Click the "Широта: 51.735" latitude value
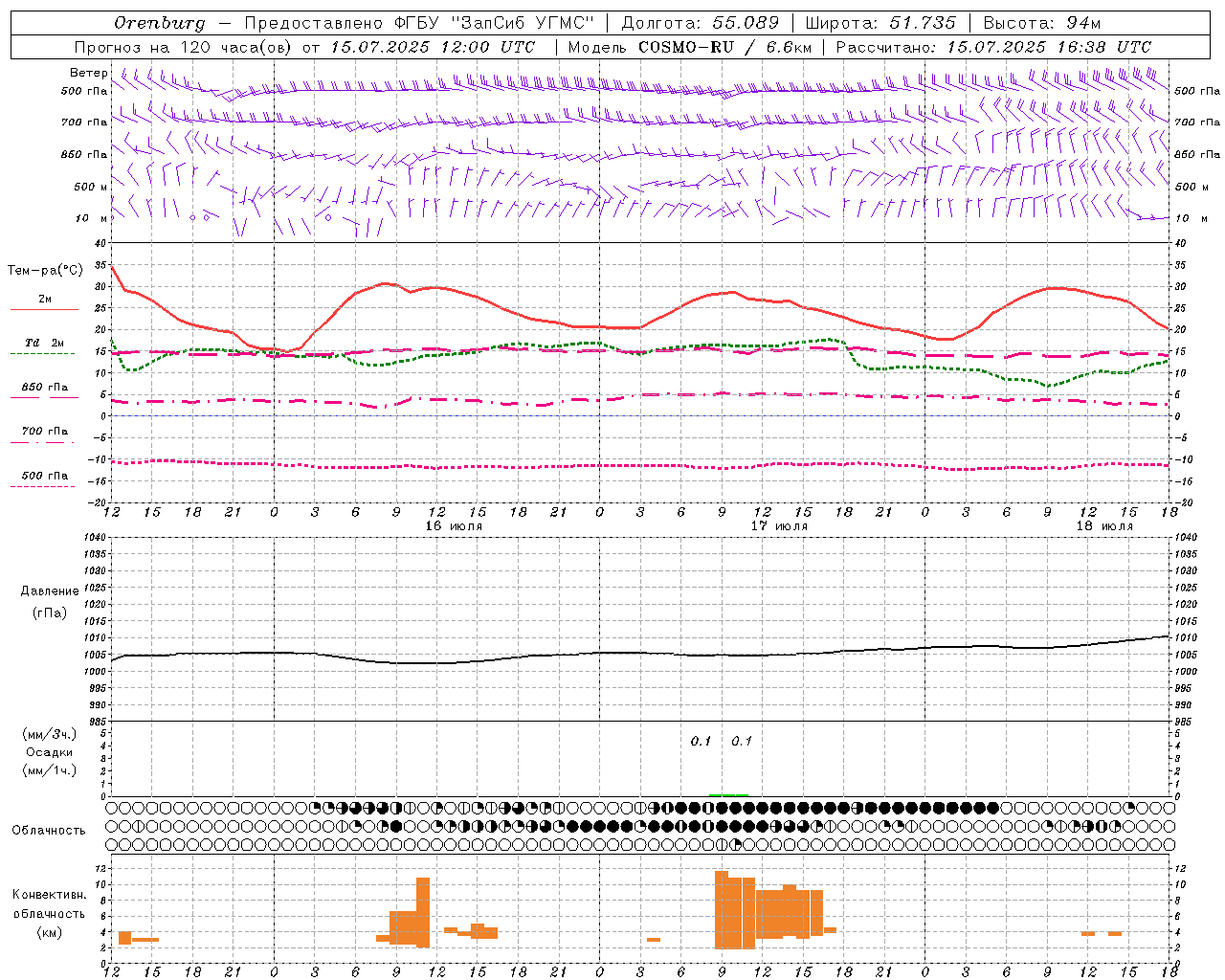 (x=880, y=23)
